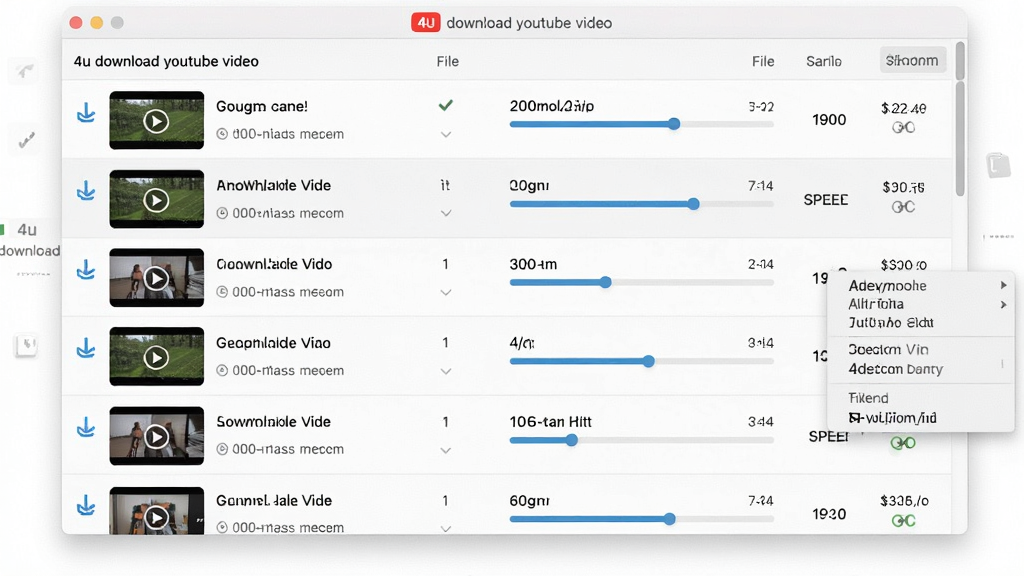Click Sarile column header
The image size is (1024, 576).
pyautogui.click(x=824, y=61)
